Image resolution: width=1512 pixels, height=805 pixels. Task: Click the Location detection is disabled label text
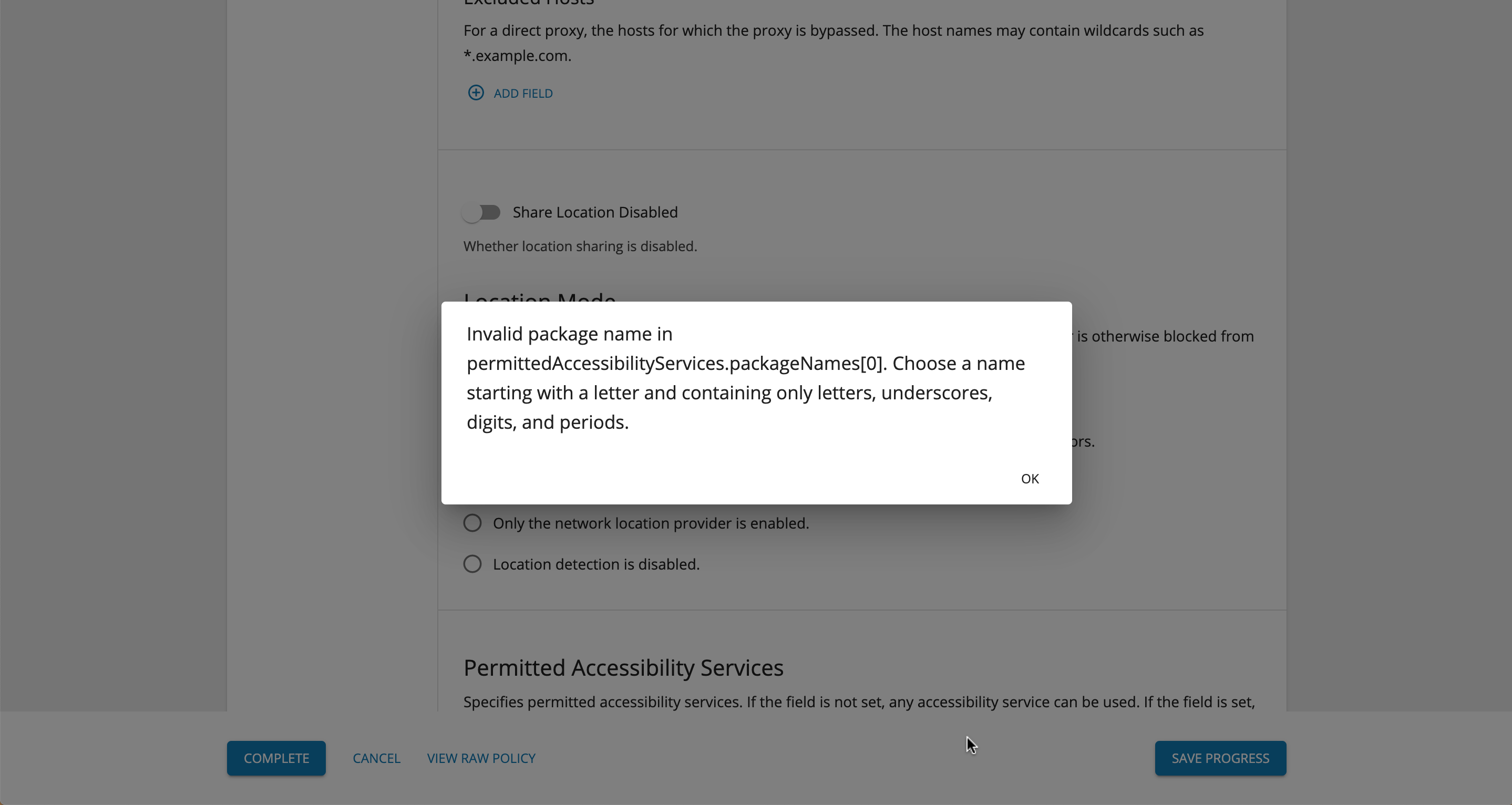point(596,564)
